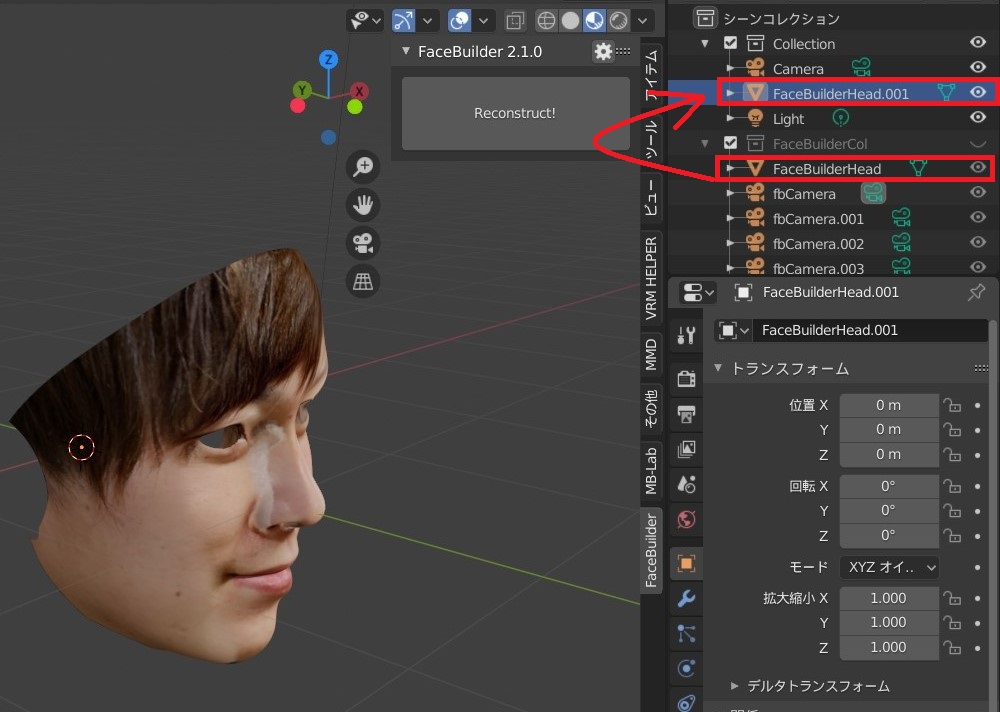Toggle camera view with the camera icon
This screenshot has width=1000, height=712.
tap(363, 243)
